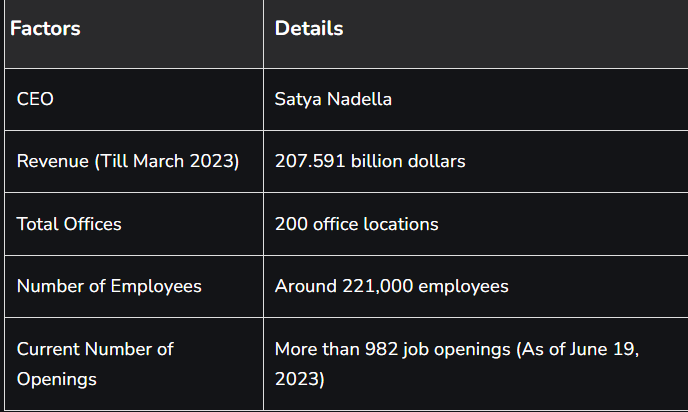
Task: Click the words 'job openings'
Action: pyautogui.click(x=433, y=349)
